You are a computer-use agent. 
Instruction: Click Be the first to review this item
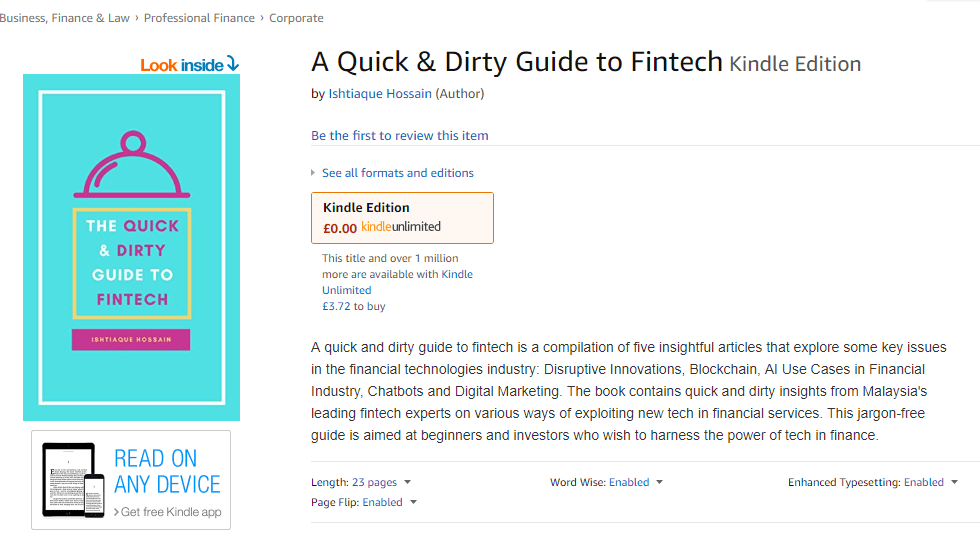click(x=400, y=136)
